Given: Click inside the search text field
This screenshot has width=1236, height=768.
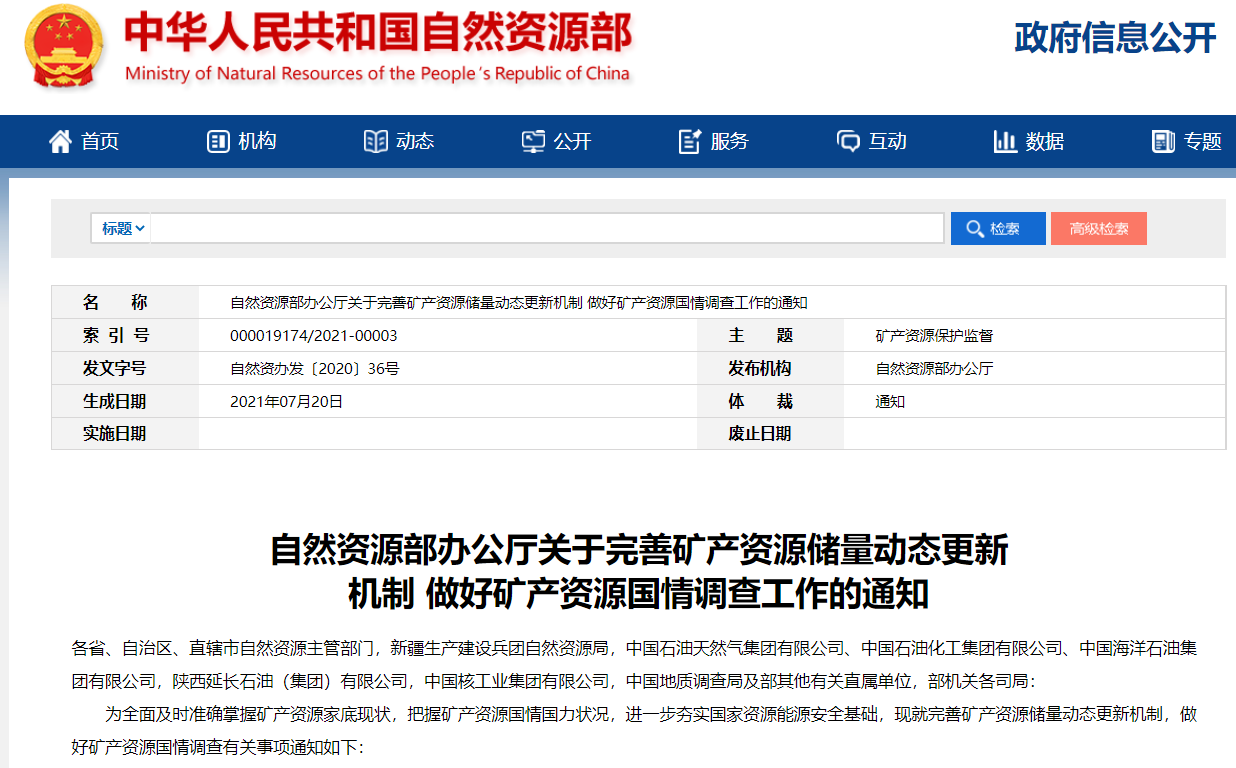Looking at the screenshot, I should click(546, 229).
